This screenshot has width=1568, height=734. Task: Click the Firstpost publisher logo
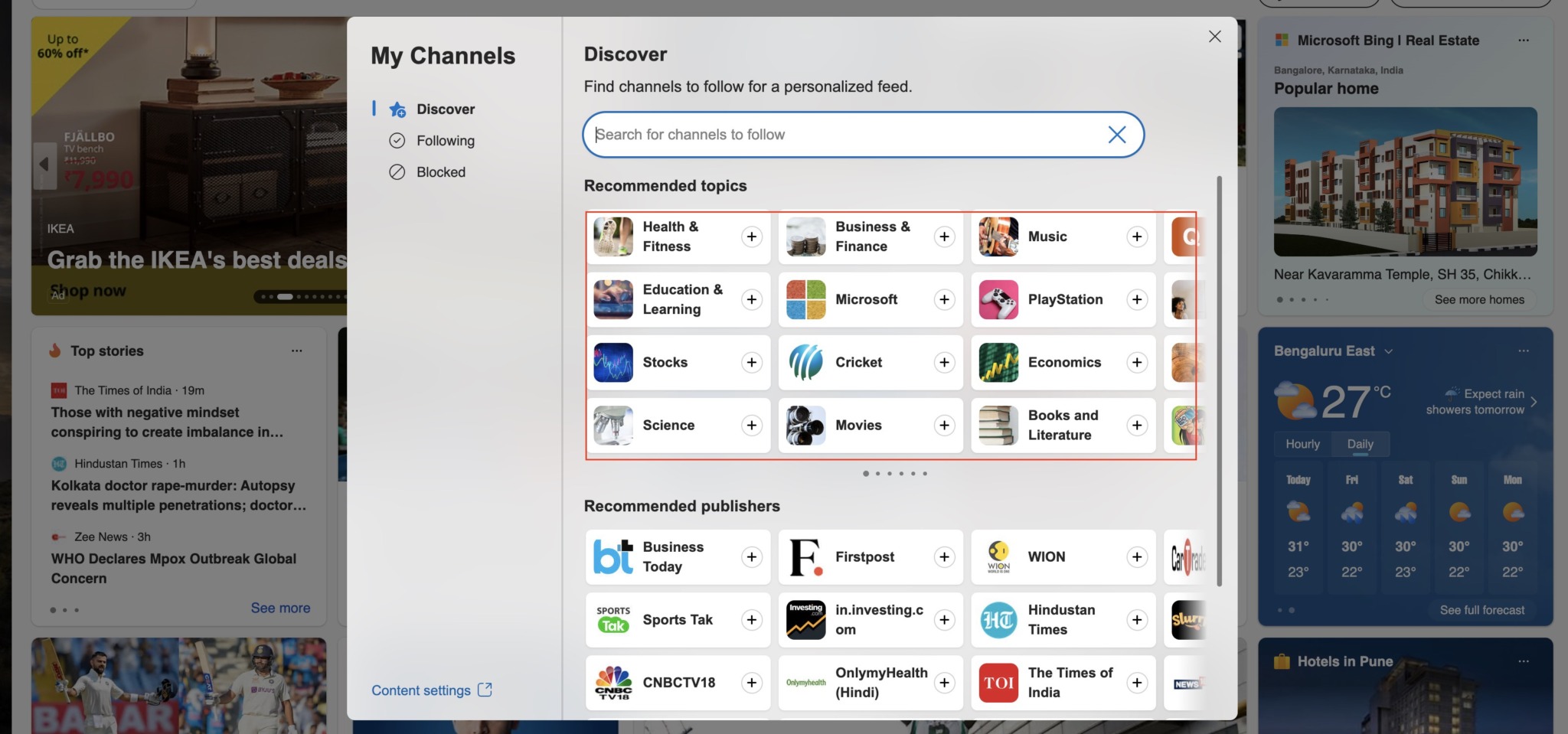pyautogui.click(x=805, y=556)
